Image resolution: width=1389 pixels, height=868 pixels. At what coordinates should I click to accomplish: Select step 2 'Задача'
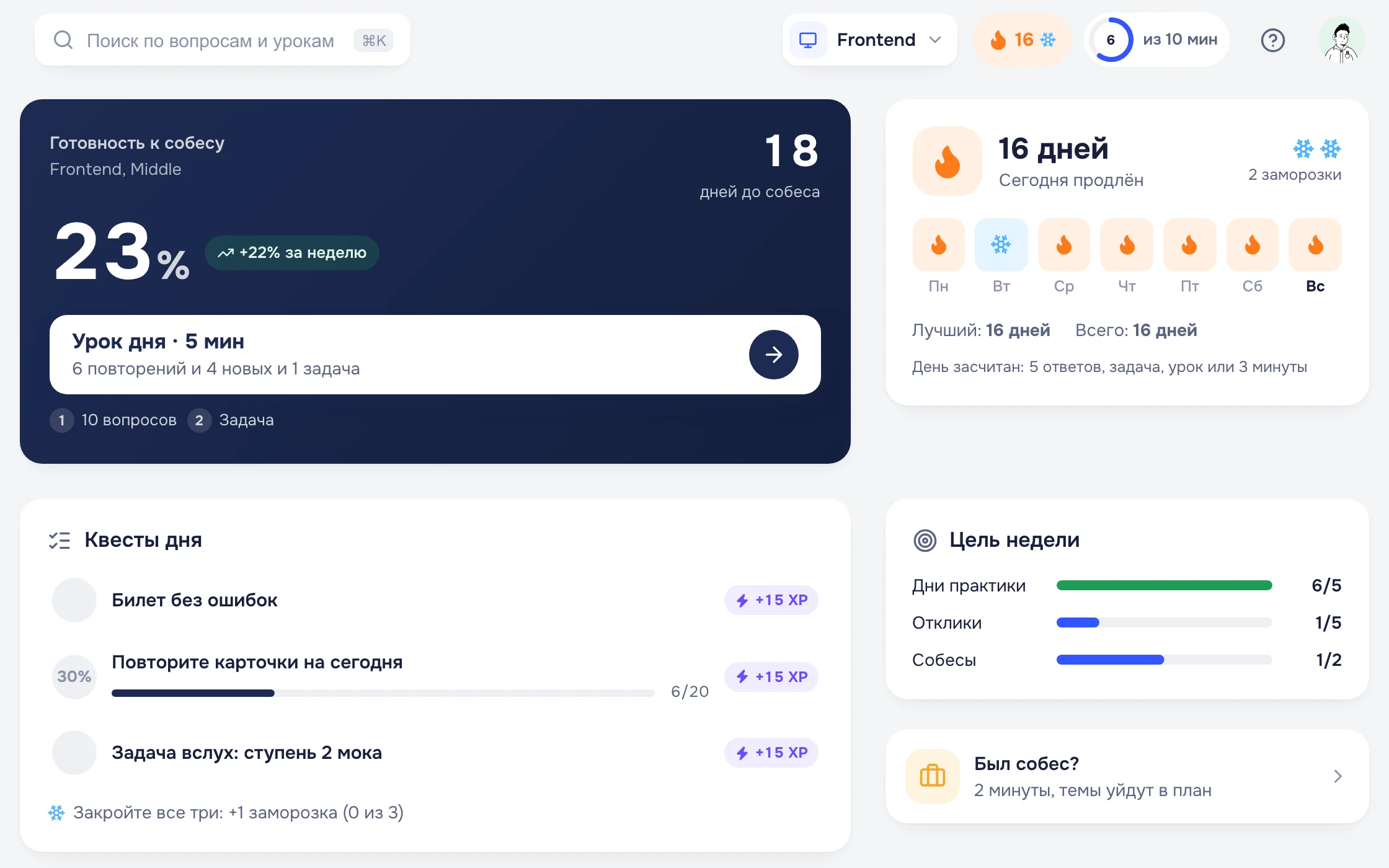click(x=231, y=420)
